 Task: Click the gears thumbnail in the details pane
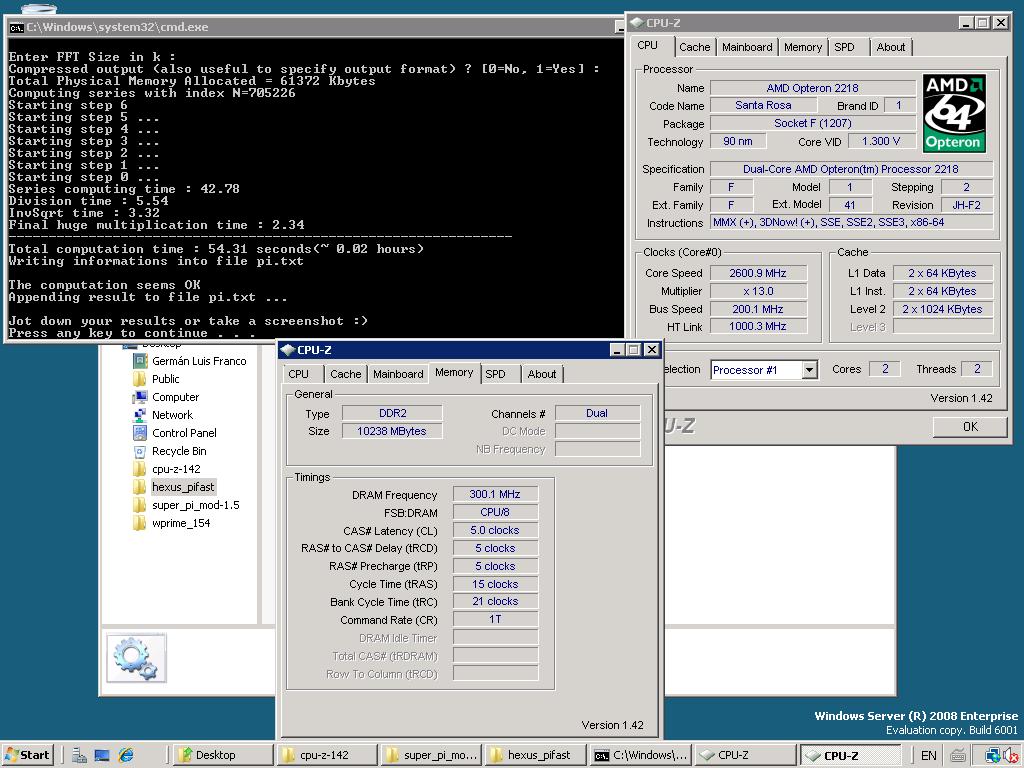click(x=136, y=658)
